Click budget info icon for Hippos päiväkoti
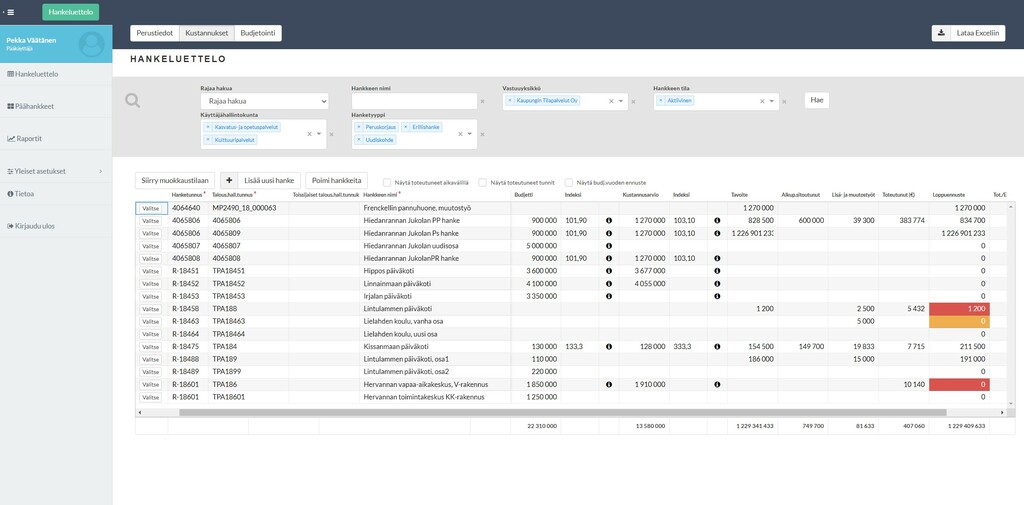Viewport: 1024px width, 505px height. pyautogui.click(x=609, y=270)
